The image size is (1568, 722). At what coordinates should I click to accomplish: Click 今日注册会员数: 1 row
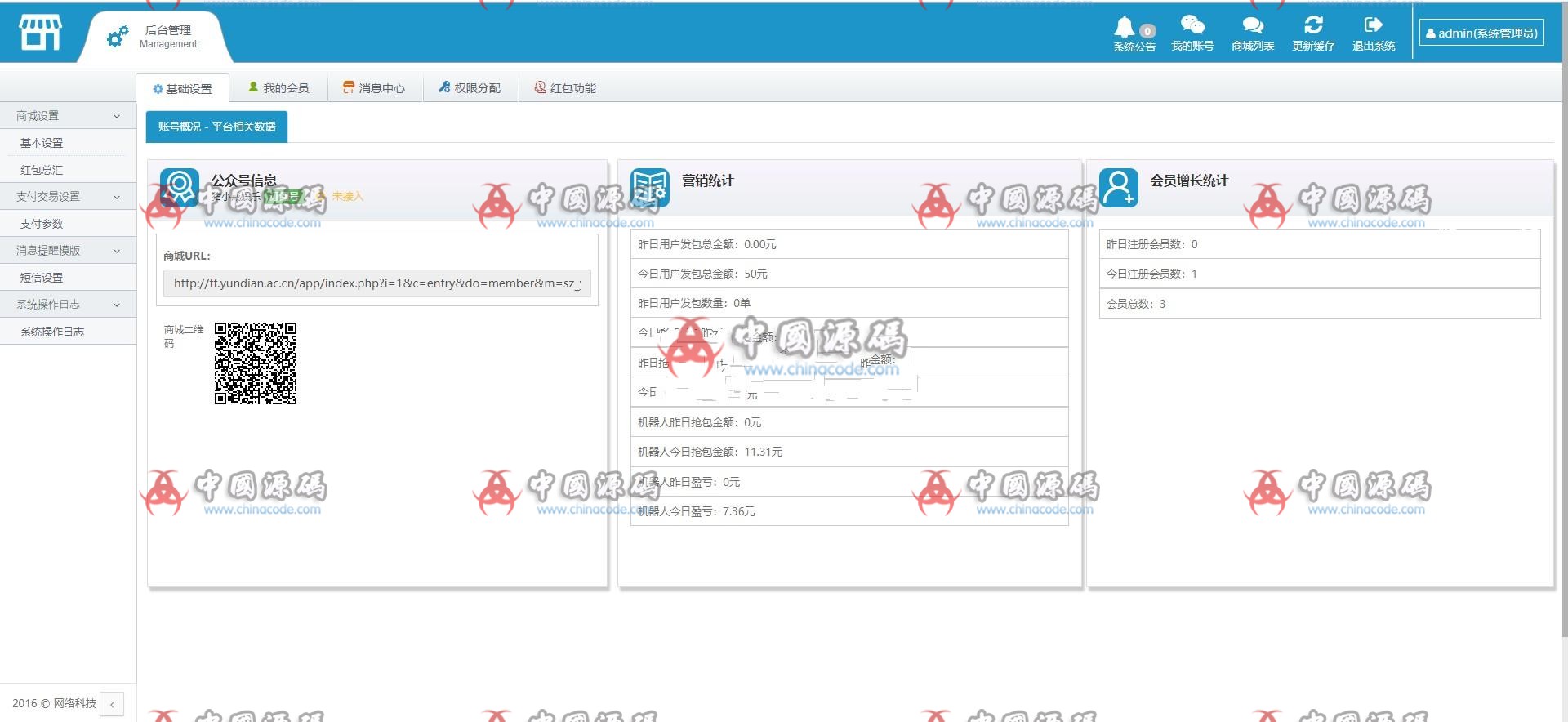point(1320,274)
